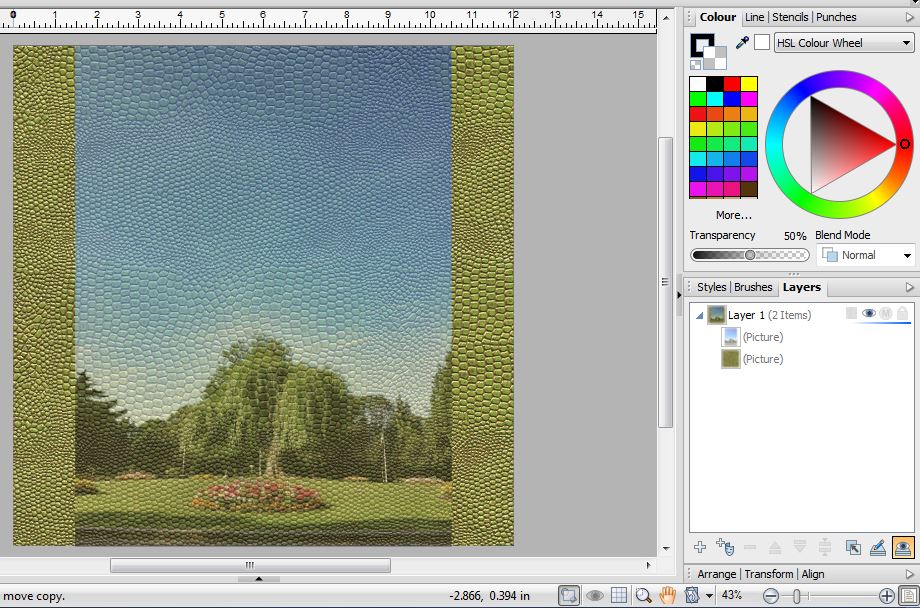Open the HSL Colour Wheel dropdown
The width and height of the screenshot is (920, 608).
(844, 43)
